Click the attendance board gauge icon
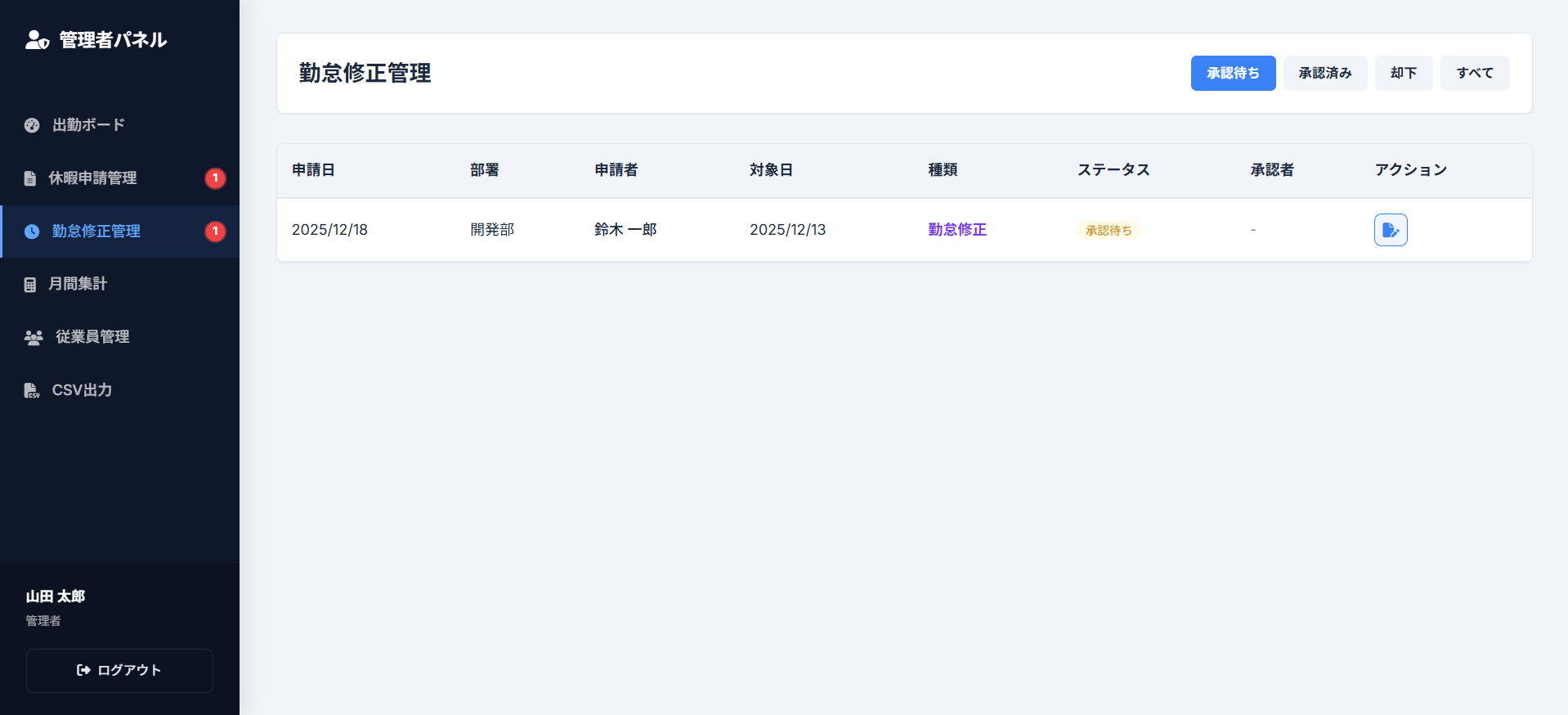This screenshot has width=1568, height=715. (x=32, y=125)
